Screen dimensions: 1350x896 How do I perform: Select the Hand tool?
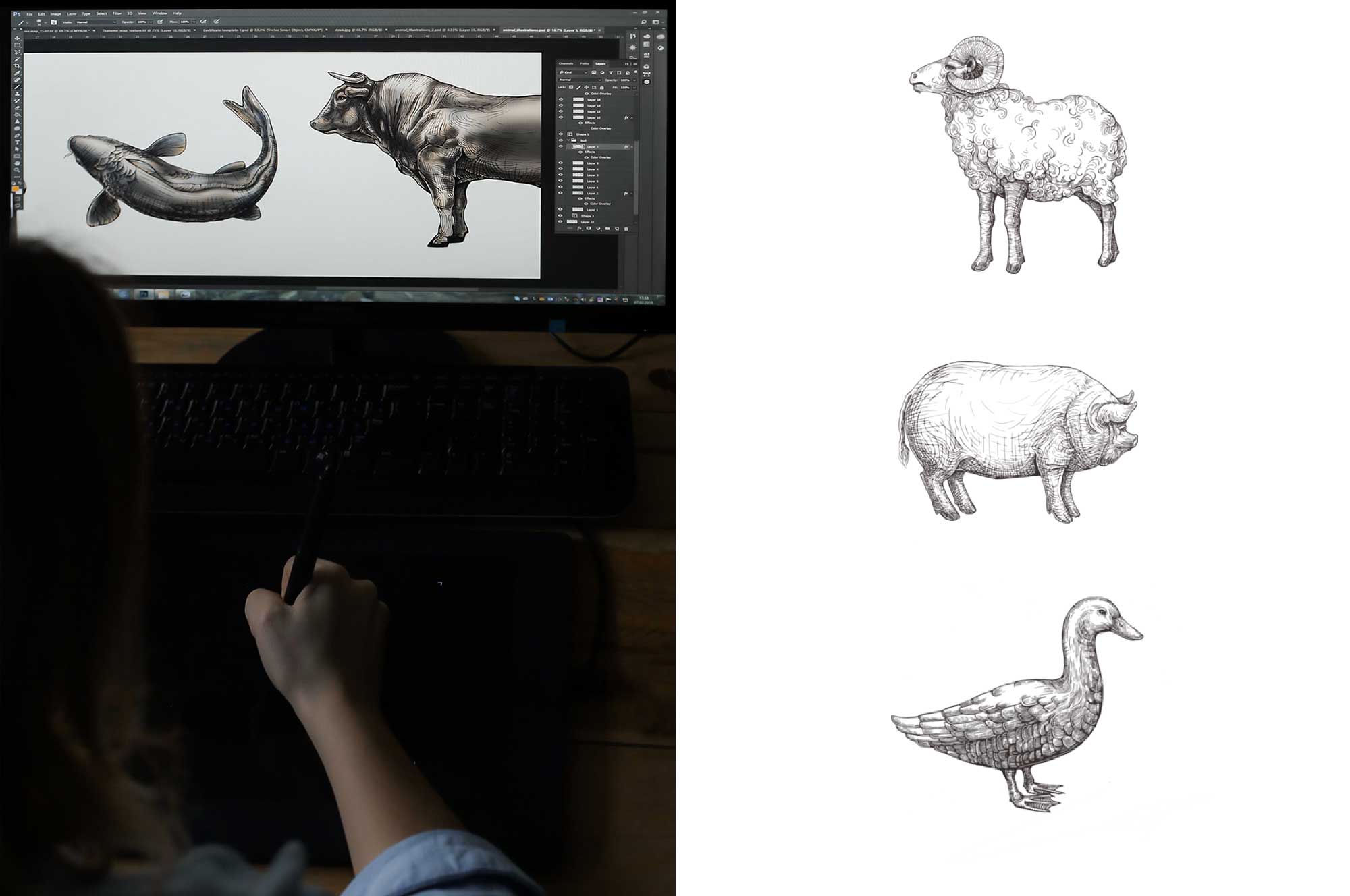coord(17,163)
